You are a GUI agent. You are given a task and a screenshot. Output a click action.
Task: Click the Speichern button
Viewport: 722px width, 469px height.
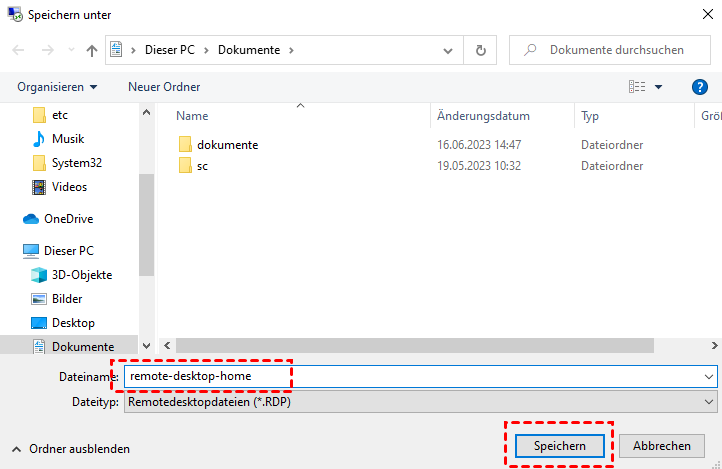click(x=559, y=446)
